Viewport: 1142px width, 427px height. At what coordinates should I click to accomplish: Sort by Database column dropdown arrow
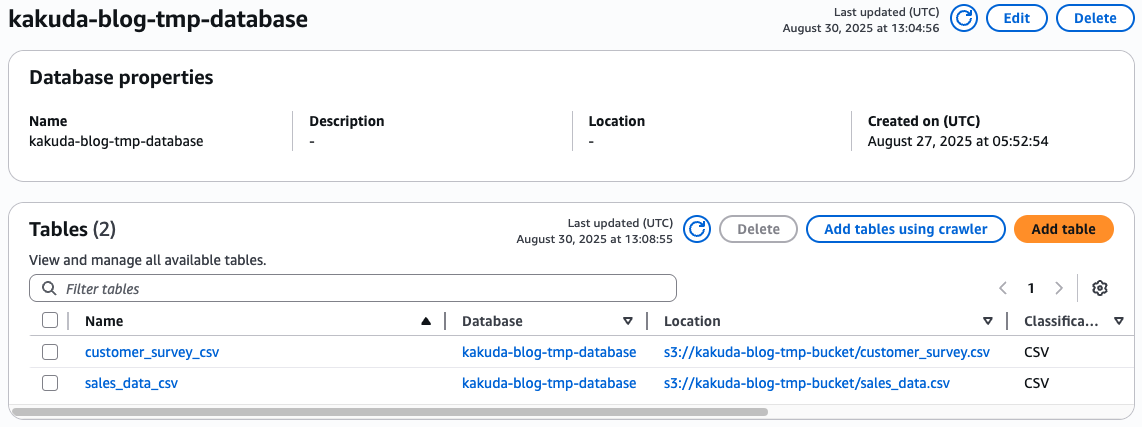[x=628, y=321]
